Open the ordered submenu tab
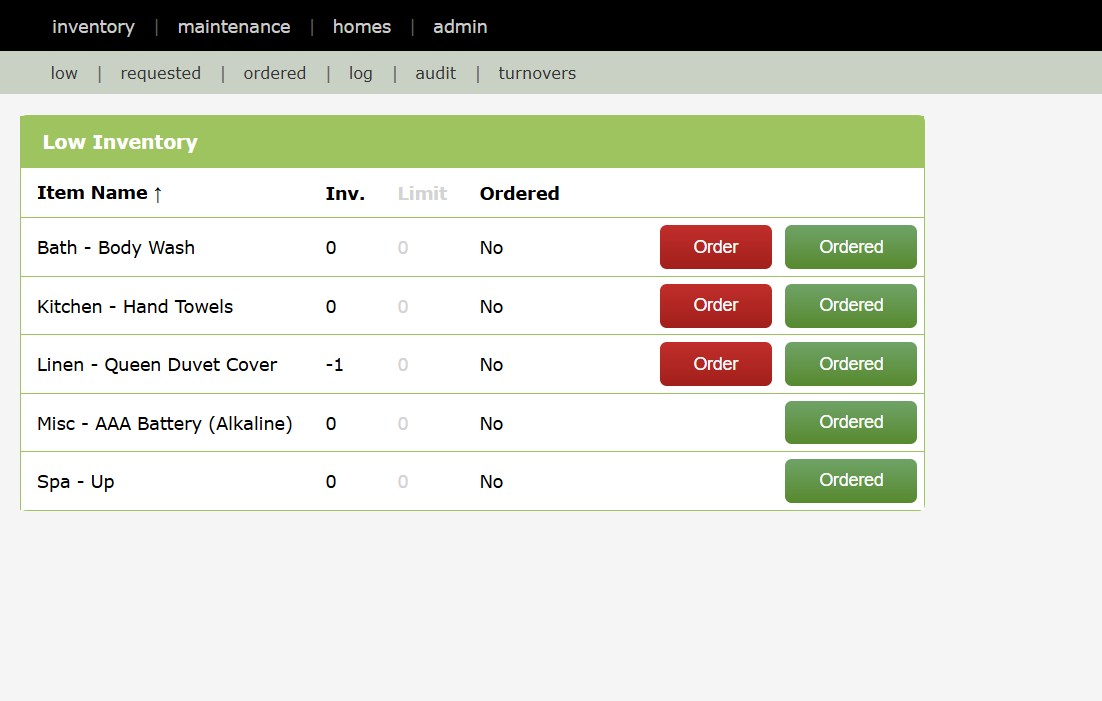1102x701 pixels. [x=274, y=73]
